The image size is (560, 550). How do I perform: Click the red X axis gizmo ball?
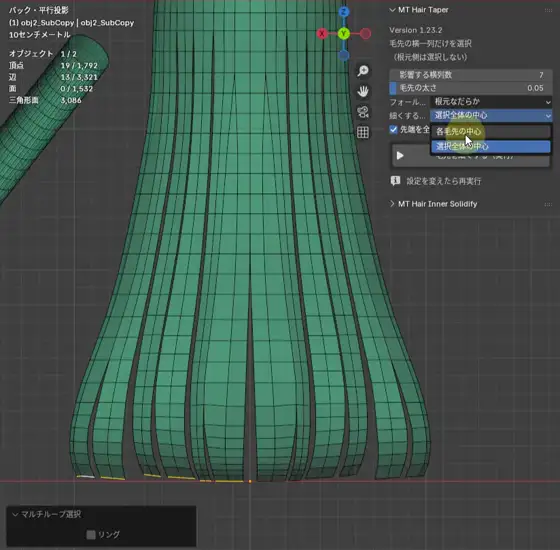pos(322,34)
